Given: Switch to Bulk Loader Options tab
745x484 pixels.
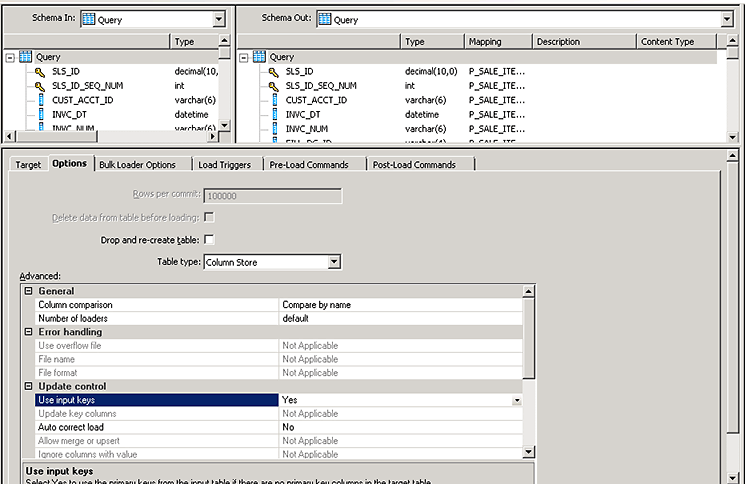Looking at the screenshot, I should [137, 164].
